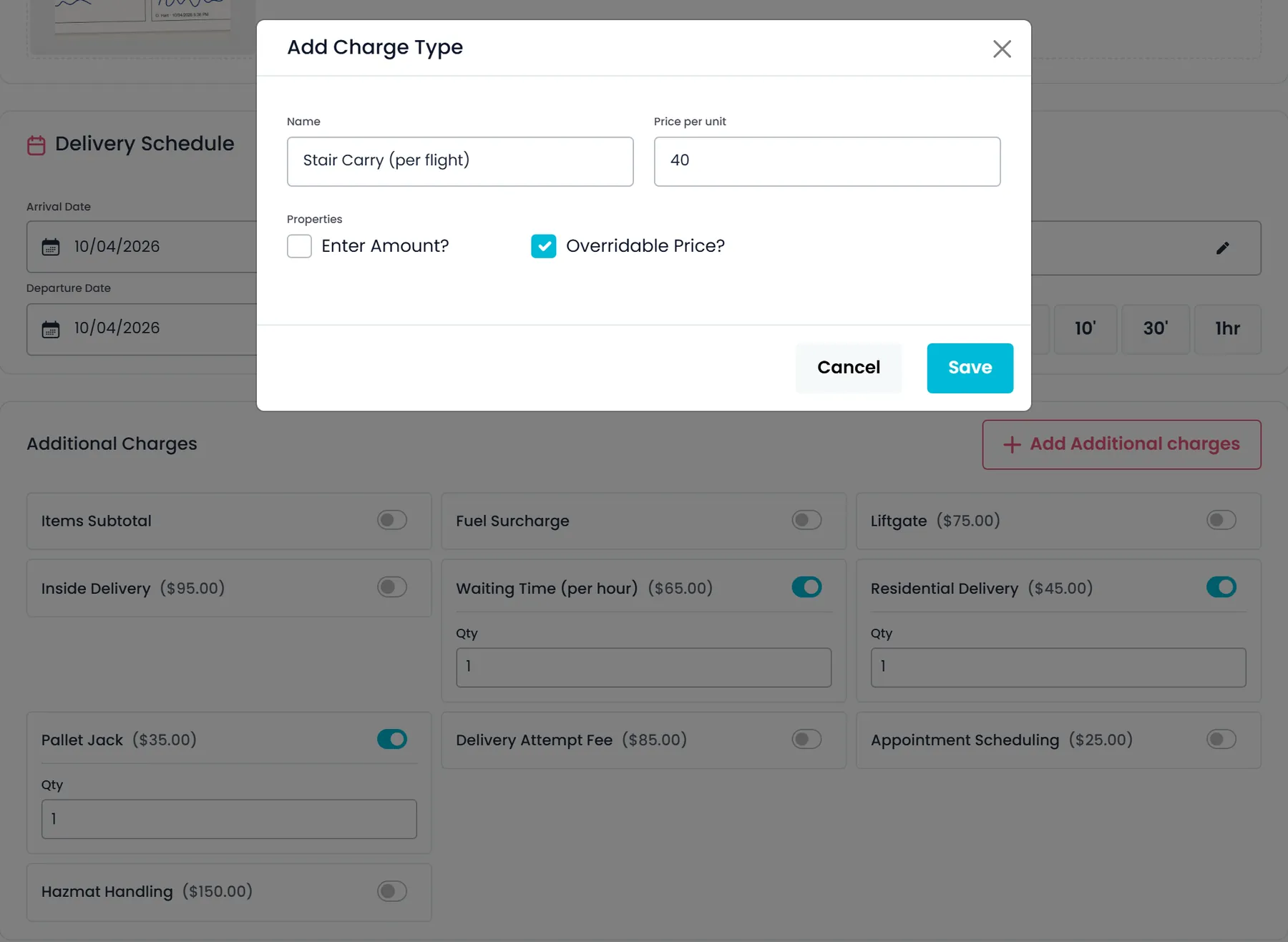Click the Arrival Date calendar icon
Image resolution: width=1288 pixels, height=942 pixels.
(x=51, y=247)
